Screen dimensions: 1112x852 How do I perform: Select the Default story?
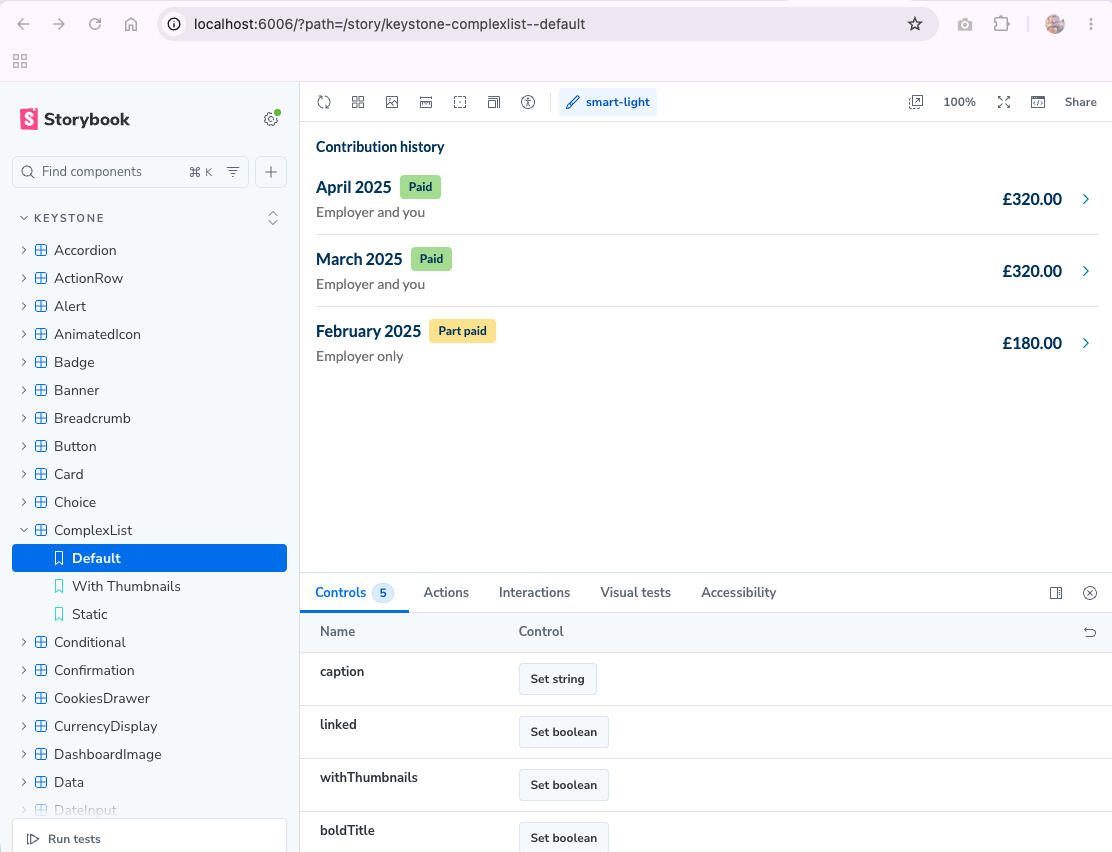pos(149,558)
